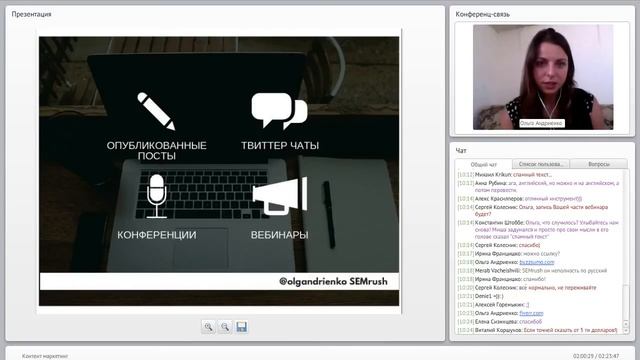This screenshot has width=640, height=360.
Task: Select Сергей Колесник's message about запись вебинара
Action: tap(533, 210)
